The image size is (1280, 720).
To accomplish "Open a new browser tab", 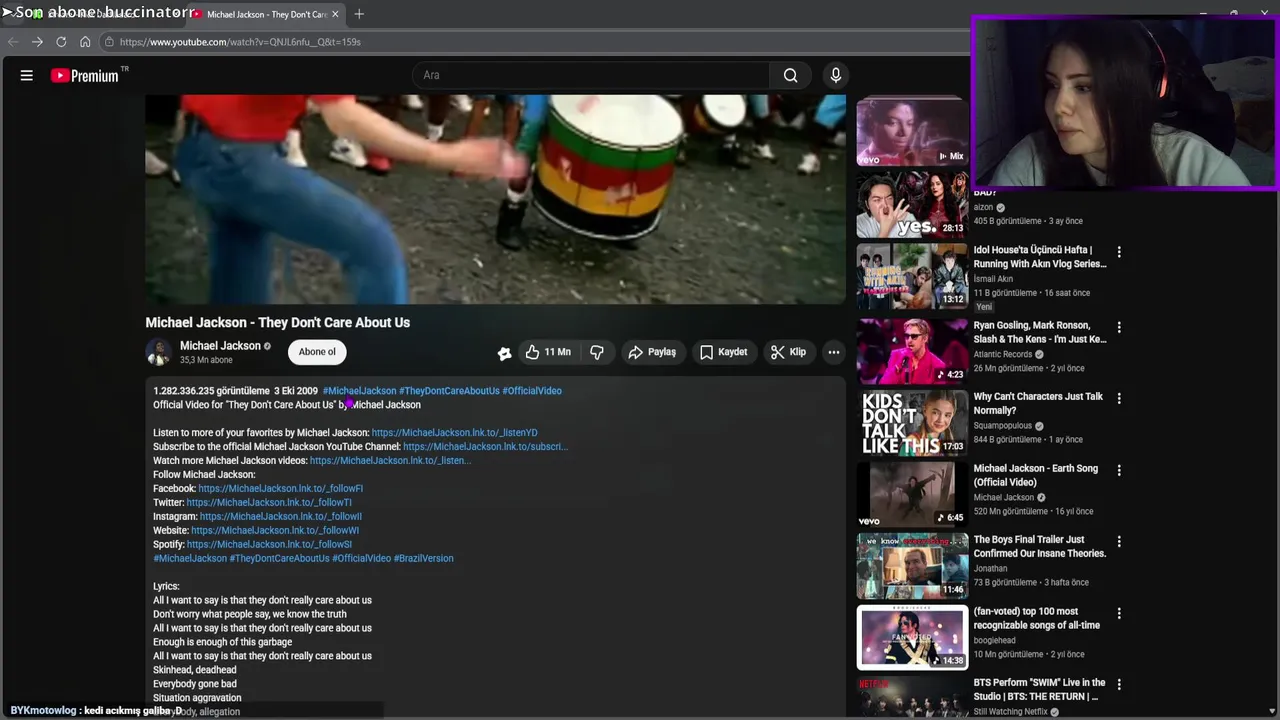I will (359, 14).
